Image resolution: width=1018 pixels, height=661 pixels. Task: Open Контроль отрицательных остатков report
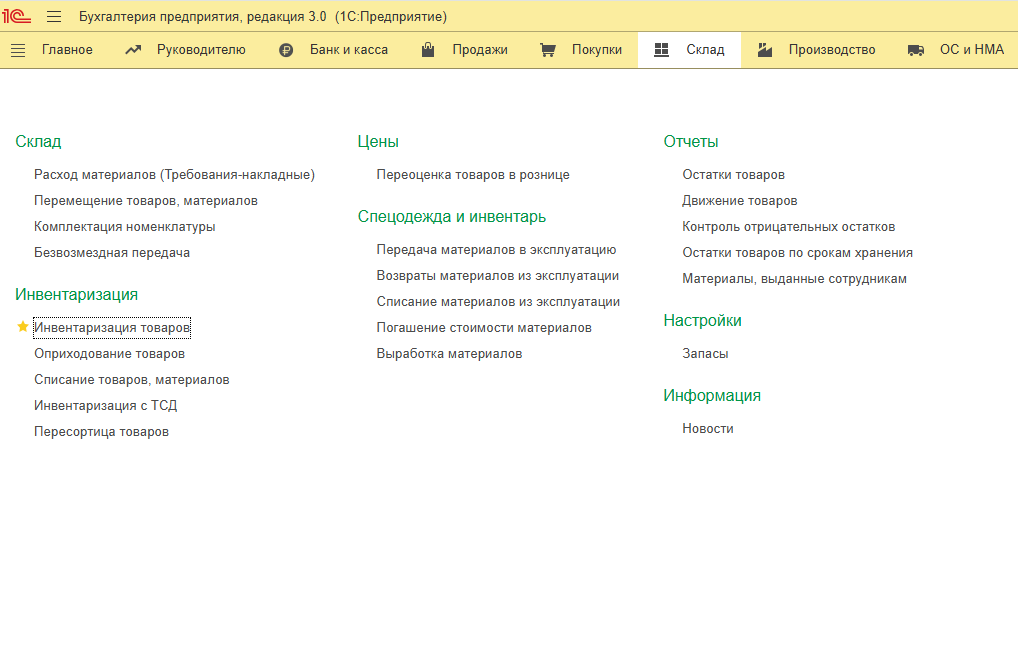coord(788,227)
